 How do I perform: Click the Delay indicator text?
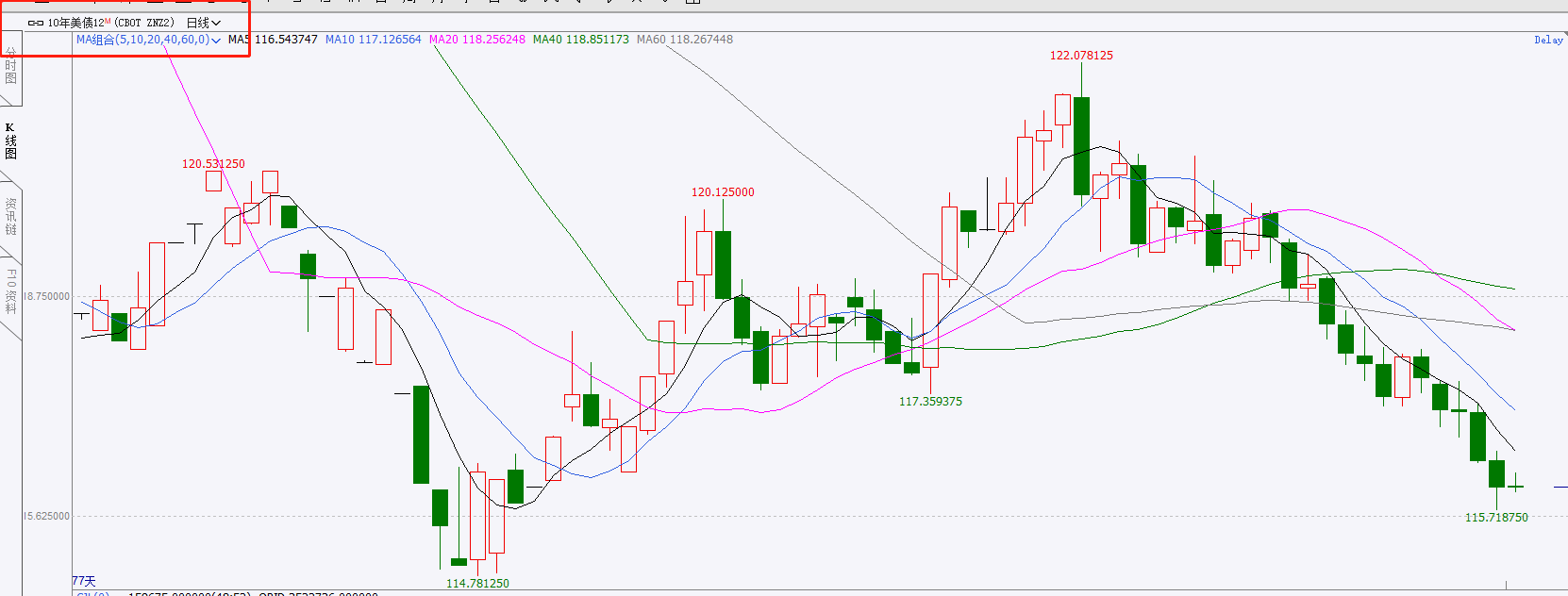click(1549, 40)
